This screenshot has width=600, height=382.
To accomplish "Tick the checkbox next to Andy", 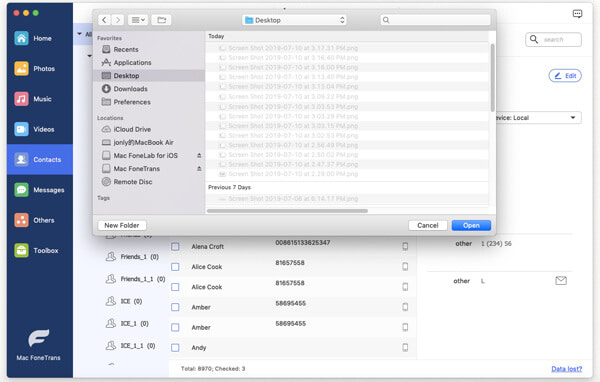I will 175,348.
